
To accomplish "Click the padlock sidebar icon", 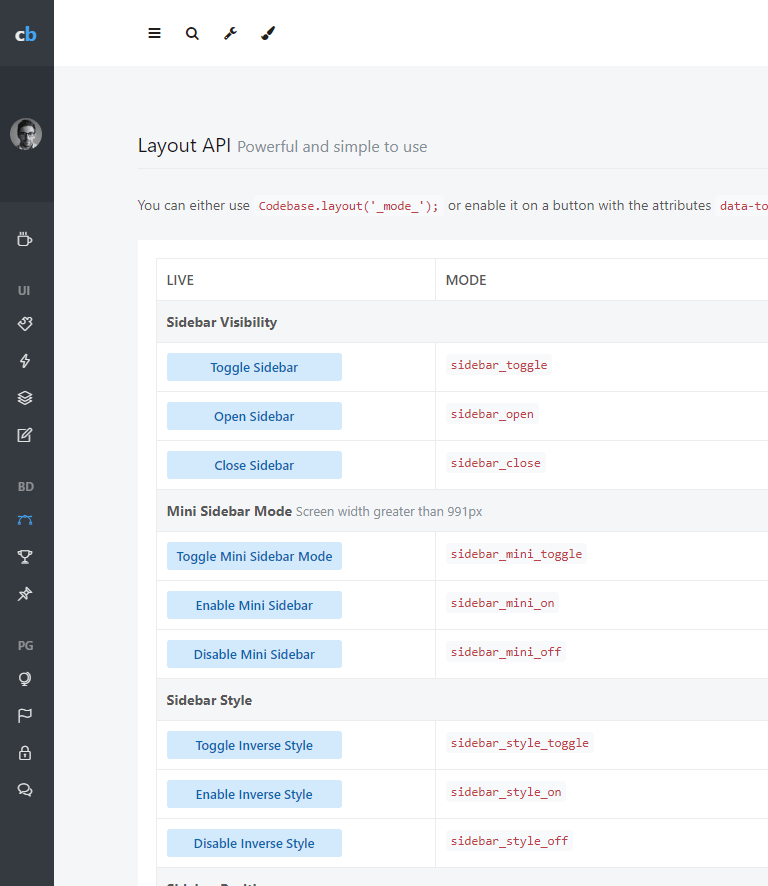I will (26, 753).
